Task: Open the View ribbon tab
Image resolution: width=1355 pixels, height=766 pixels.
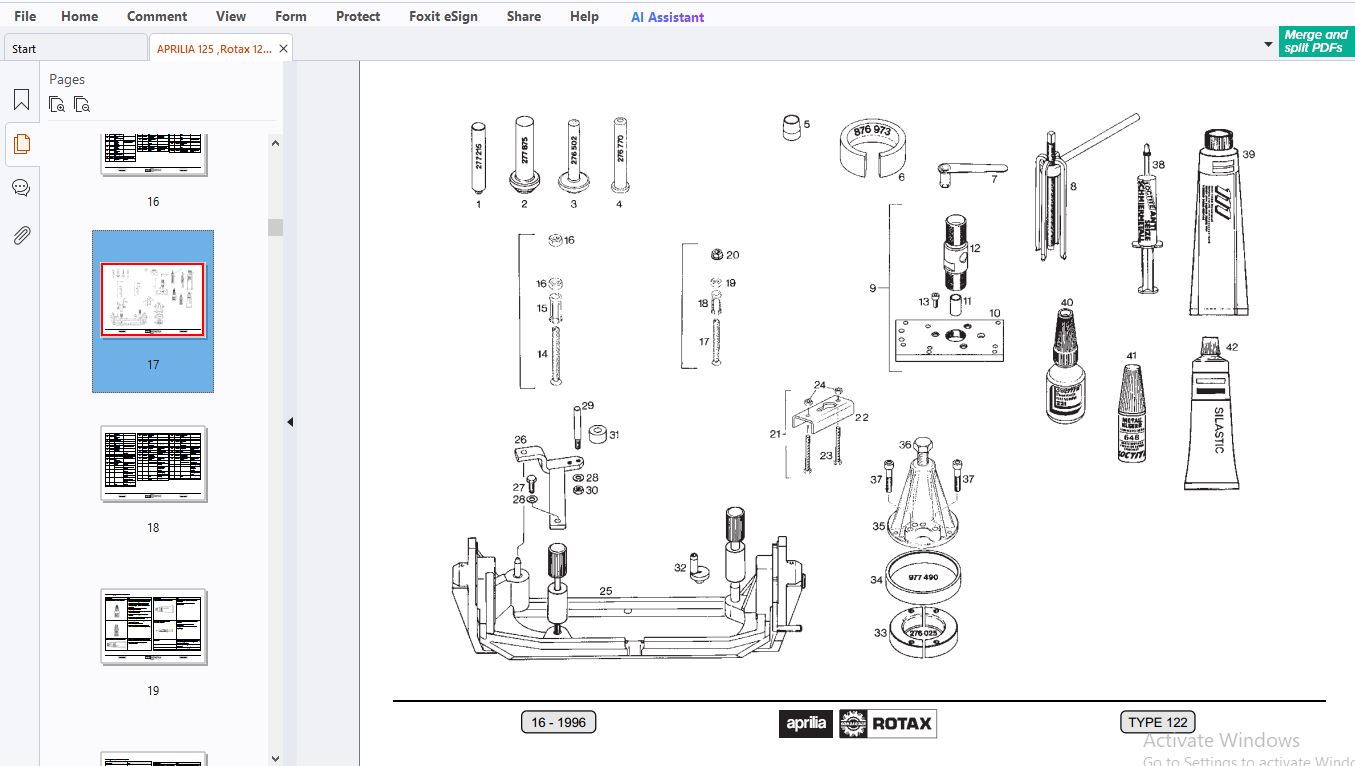Action: pyautogui.click(x=231, y=16)
